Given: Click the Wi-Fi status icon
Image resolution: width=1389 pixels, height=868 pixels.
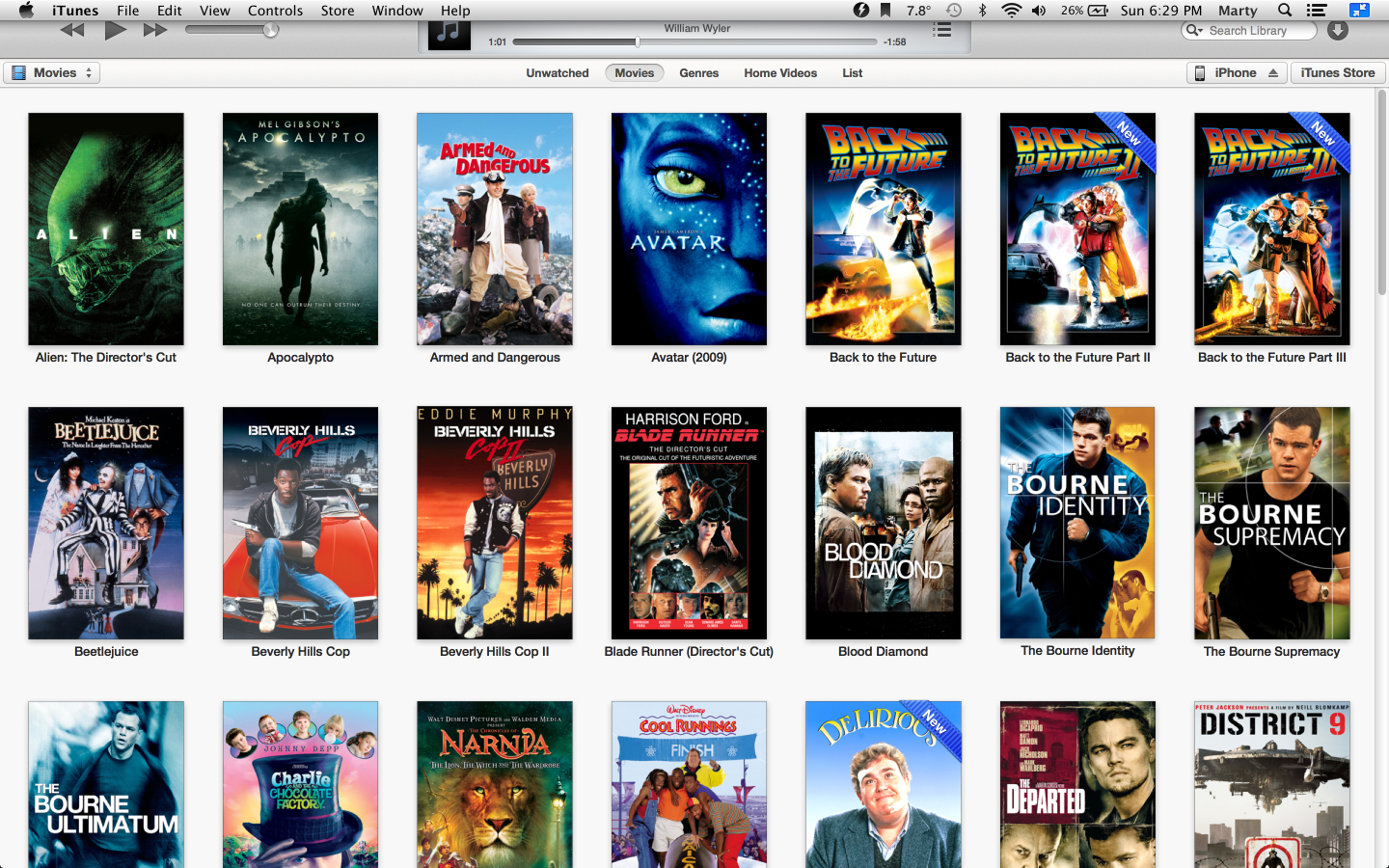Looking at the screenshot, I should (1011, 11).
